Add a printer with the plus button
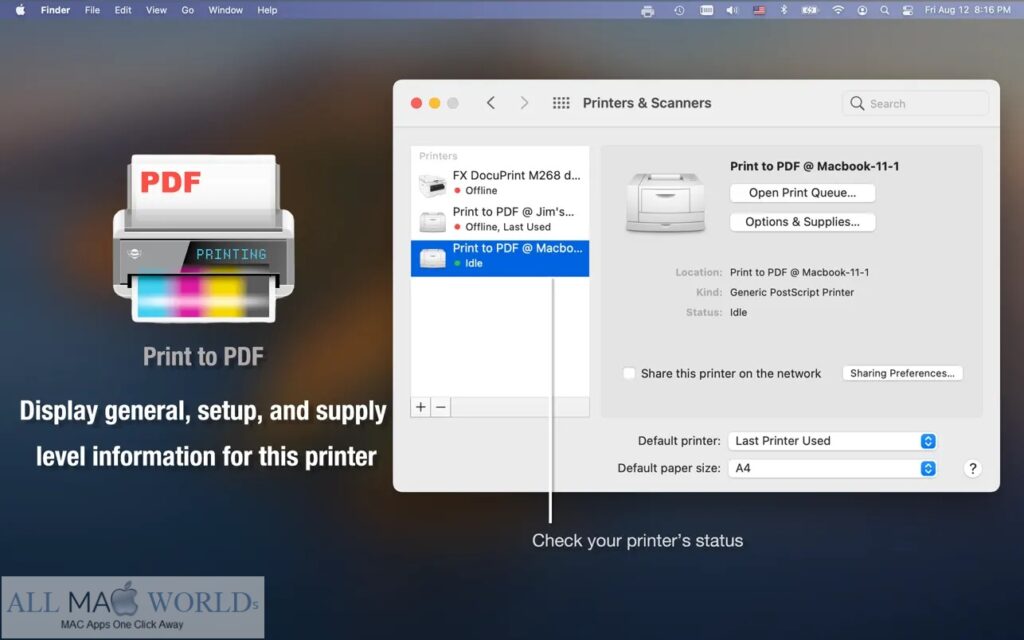The height and width of the screenshot is (640, 1024). 421,407
